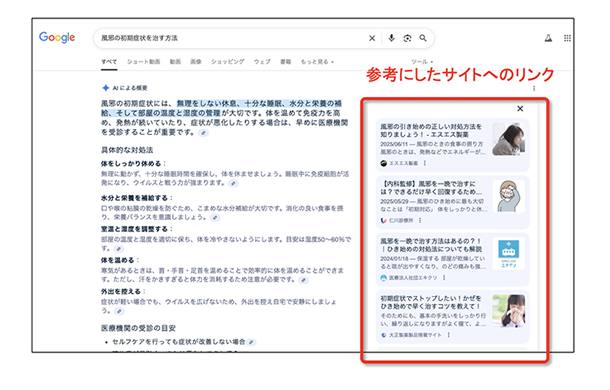Start voice search with the microphone icon
610x390 pixels.
(x=391, y=38)
